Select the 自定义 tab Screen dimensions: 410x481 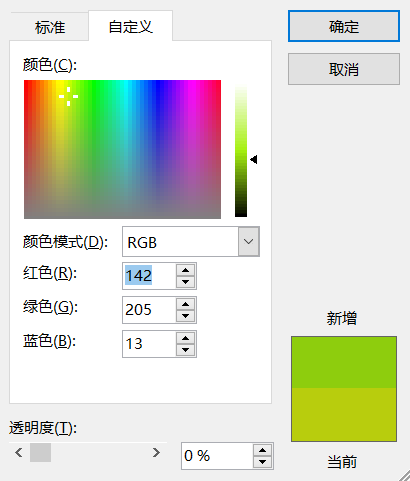[x=131, y=26]
